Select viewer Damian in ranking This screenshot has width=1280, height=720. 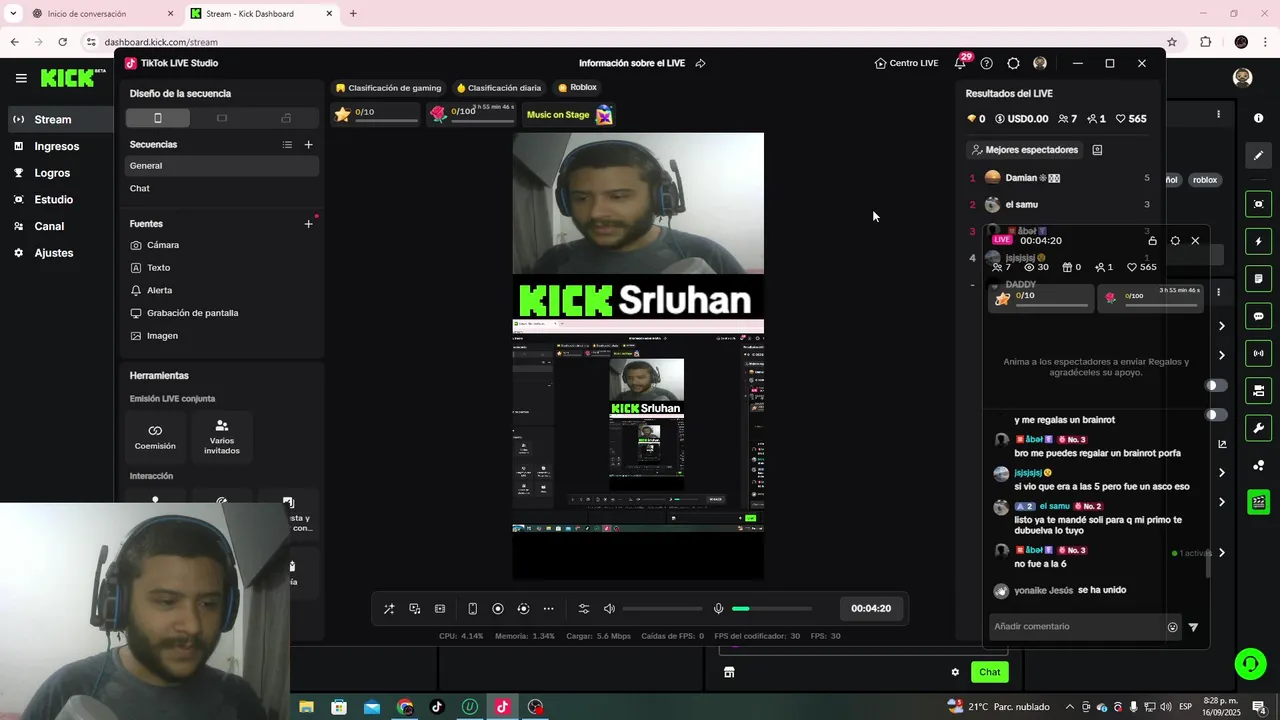pyautogui.click(x=1060, y=178)
